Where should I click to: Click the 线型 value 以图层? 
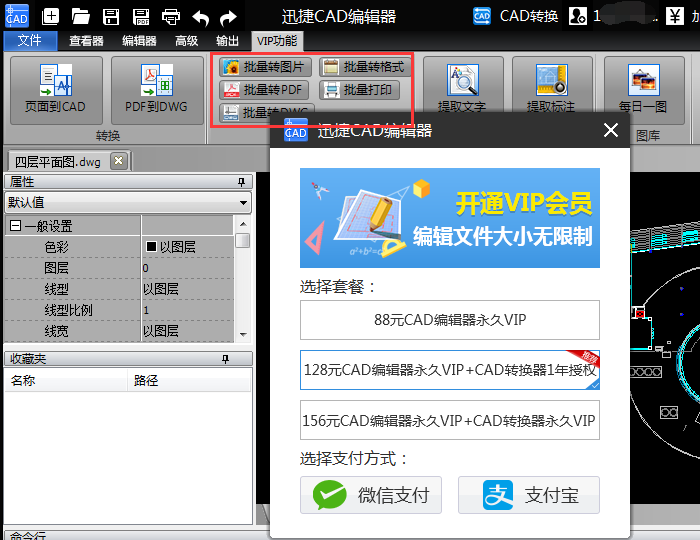pos(161,289)
